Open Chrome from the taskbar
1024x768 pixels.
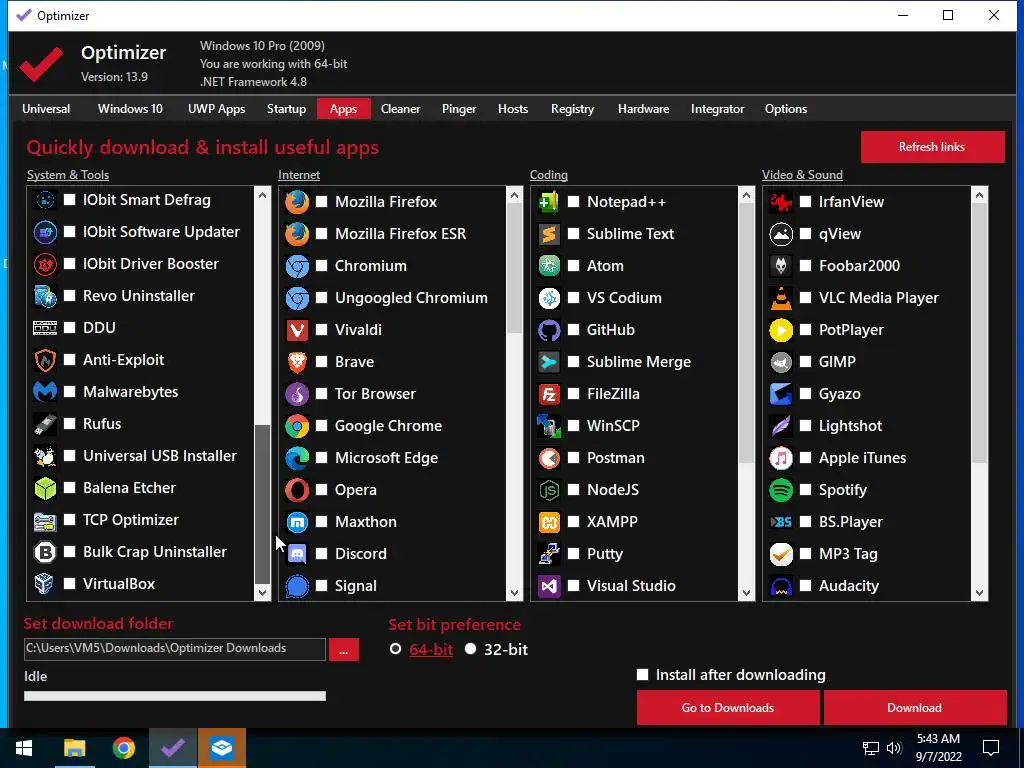pyautogui.click(x=123, y=748)
